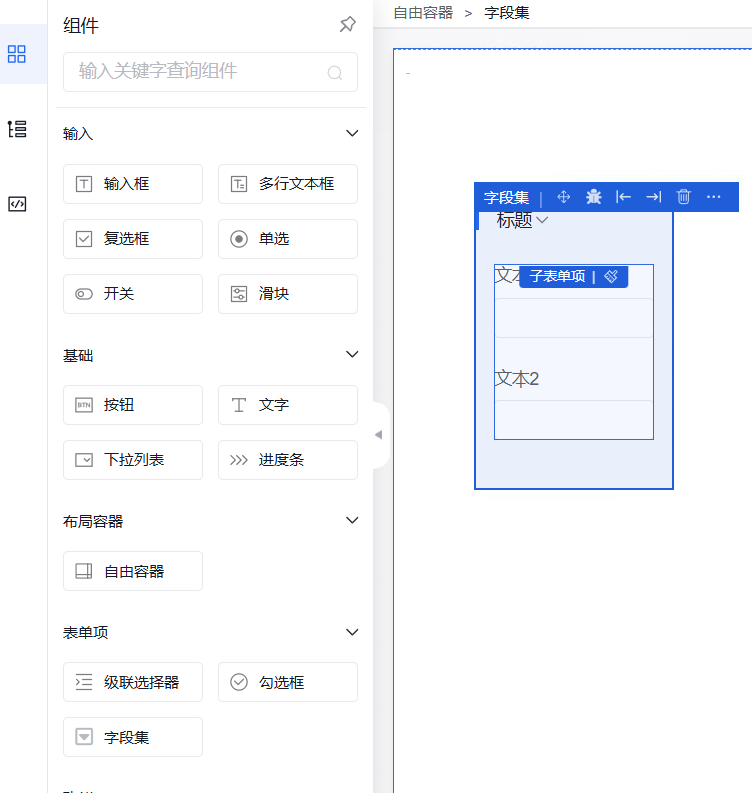
Task: Collapse the 字段集 标题 chevron on canvas
Action: (542, 221)
